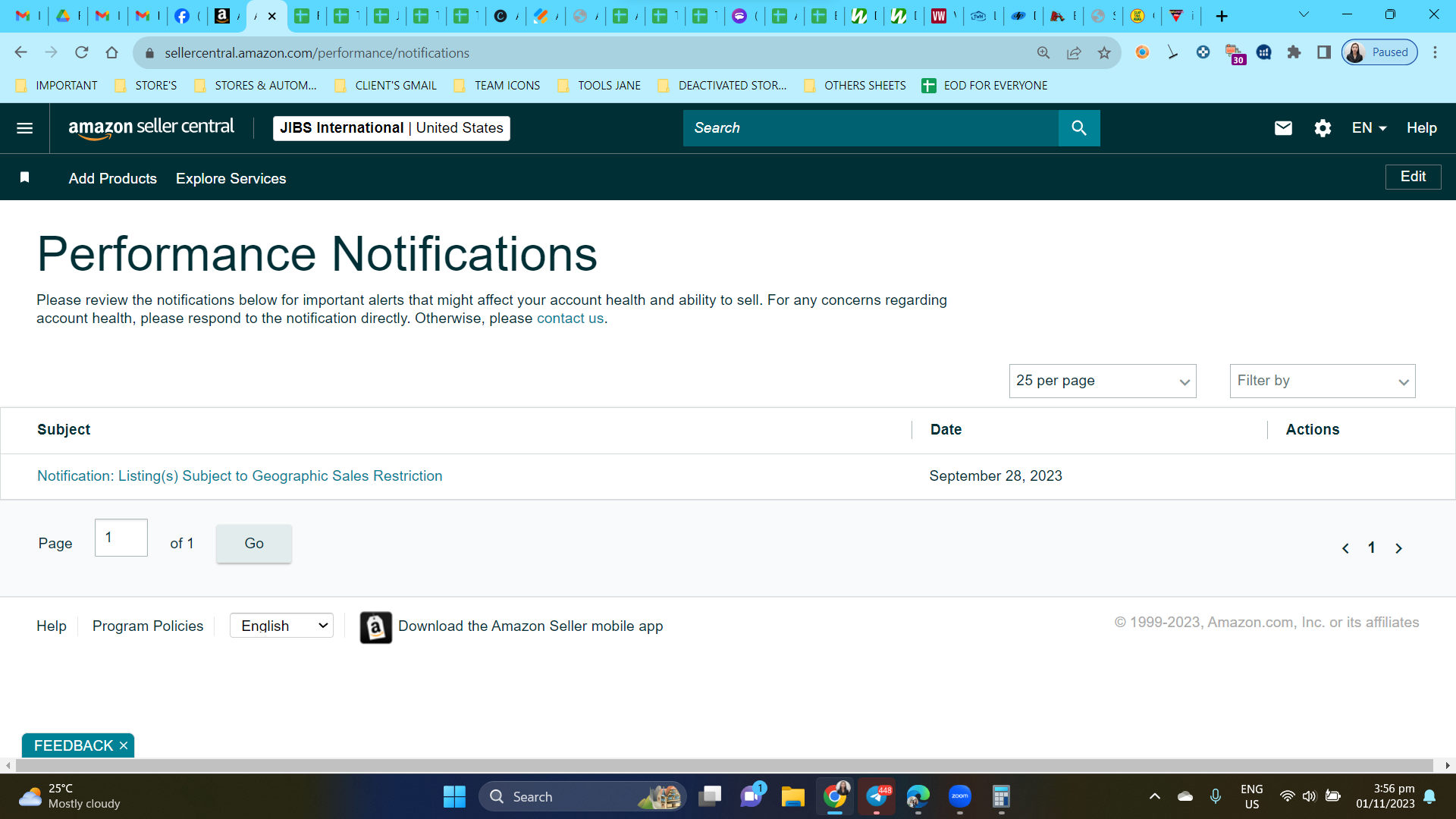The height and width of the screenshot is (819, 1456).
Task: Open weather widget Mostly cloudy
Action: 70,796
